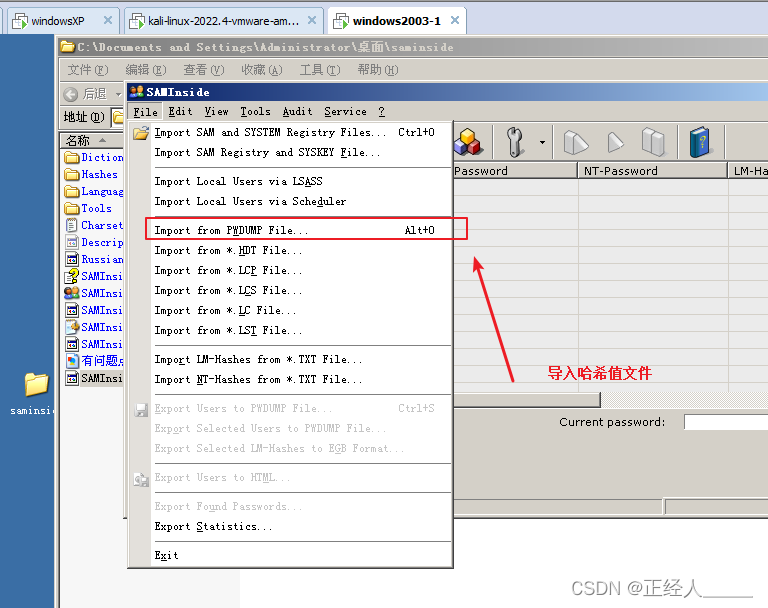The height and width of the screenshot is (608, 768).
Task: Click the Password column header
Action: (x=515, y=171)
